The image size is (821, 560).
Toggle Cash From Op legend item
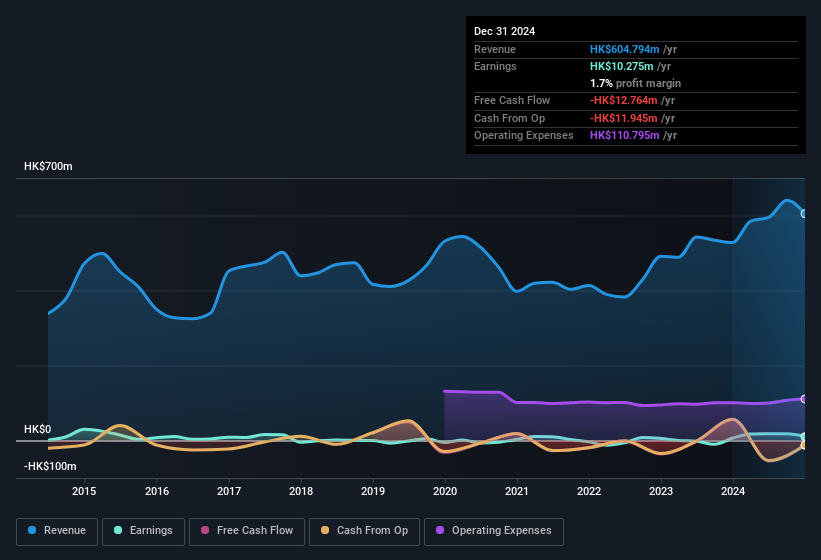(x=363, y=531)
